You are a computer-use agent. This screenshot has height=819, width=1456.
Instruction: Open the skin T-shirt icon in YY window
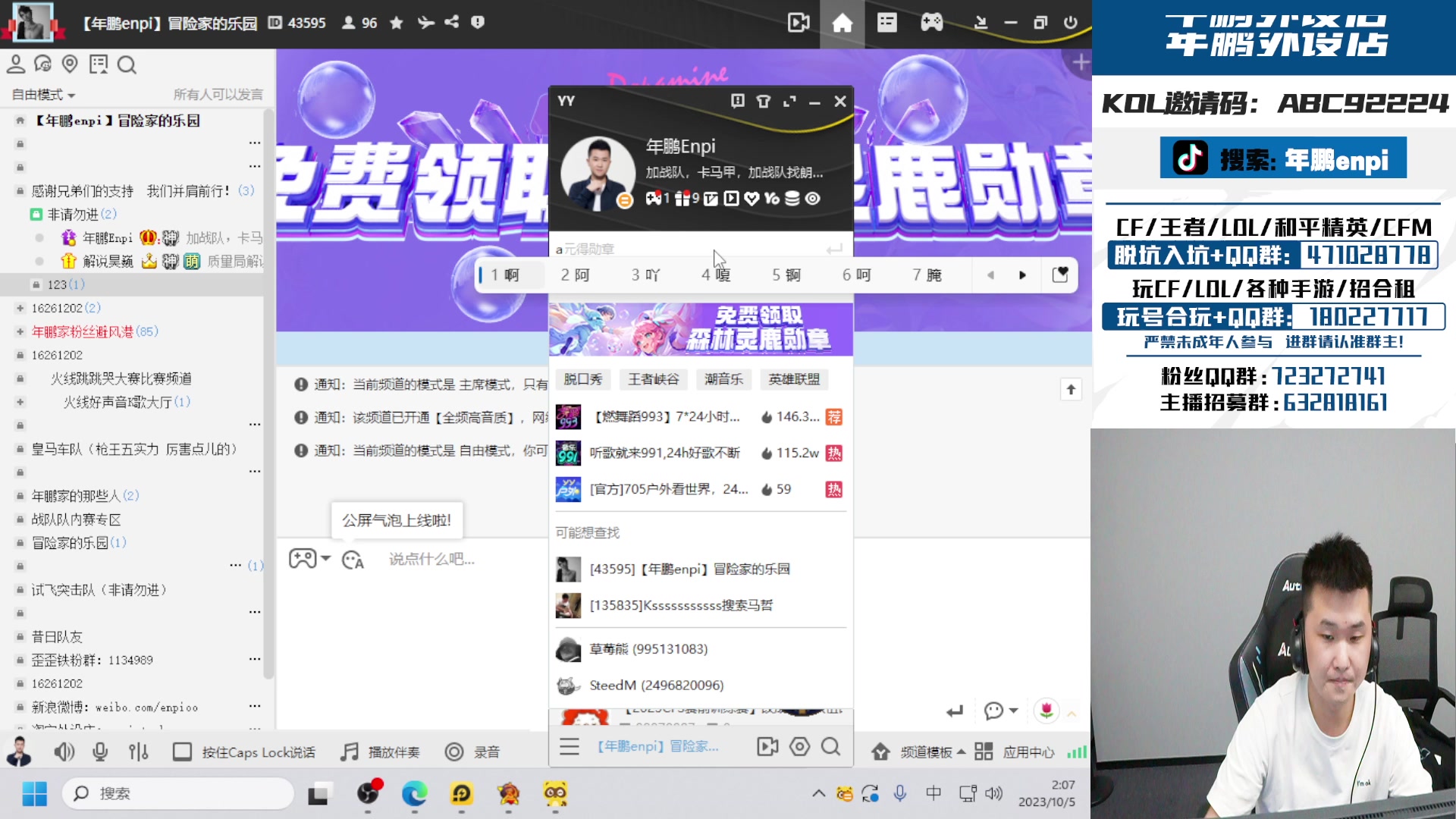[x=764, y=101]
